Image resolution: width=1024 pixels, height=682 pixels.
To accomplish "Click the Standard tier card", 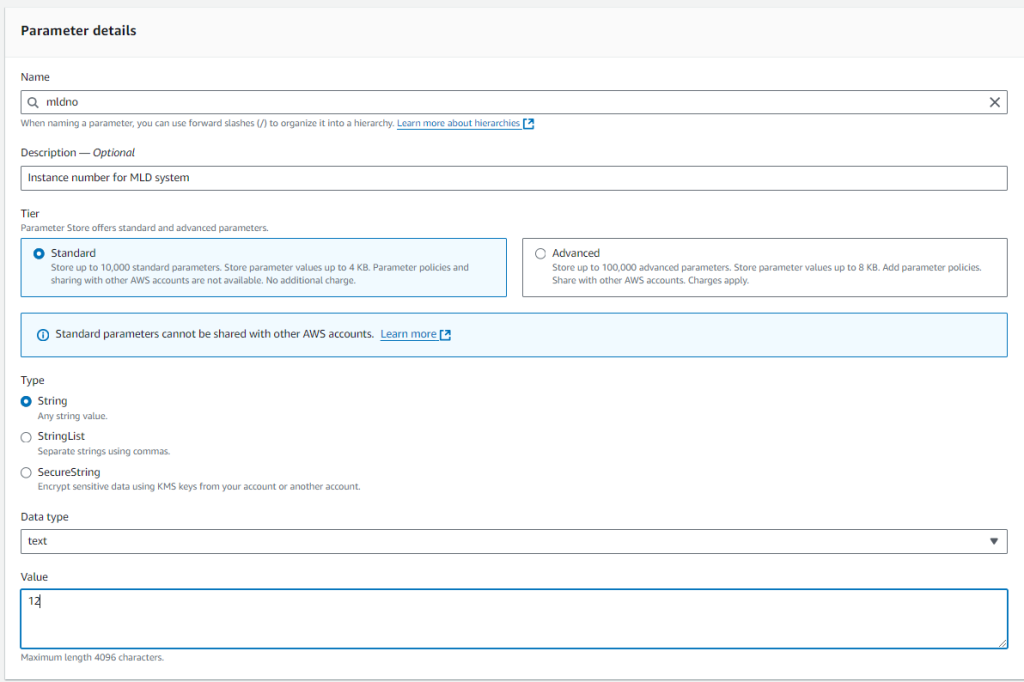I will coord(263,266).
